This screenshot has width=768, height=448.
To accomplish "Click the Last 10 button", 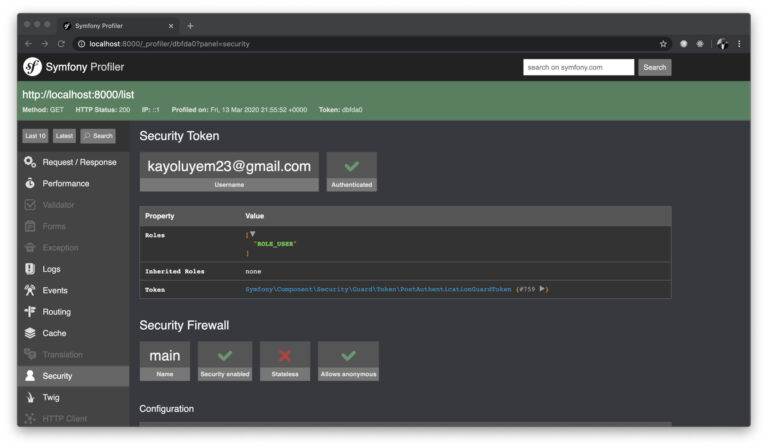I will point(35,136).
